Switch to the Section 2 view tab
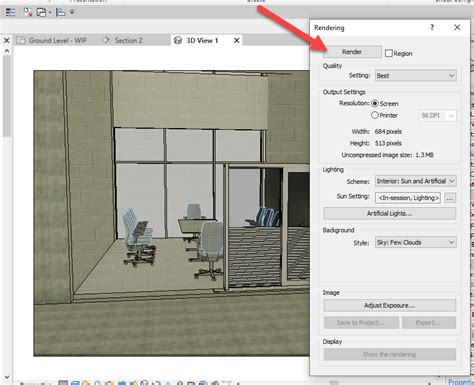The image size is (474, 385). point(123,40)
